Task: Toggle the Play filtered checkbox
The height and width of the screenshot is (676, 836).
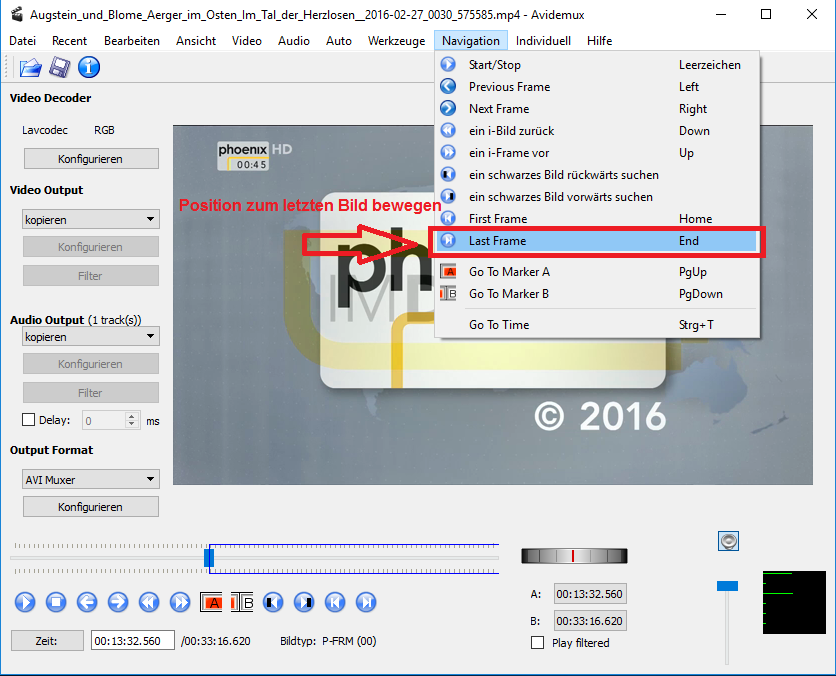Action: click(538, 643)
